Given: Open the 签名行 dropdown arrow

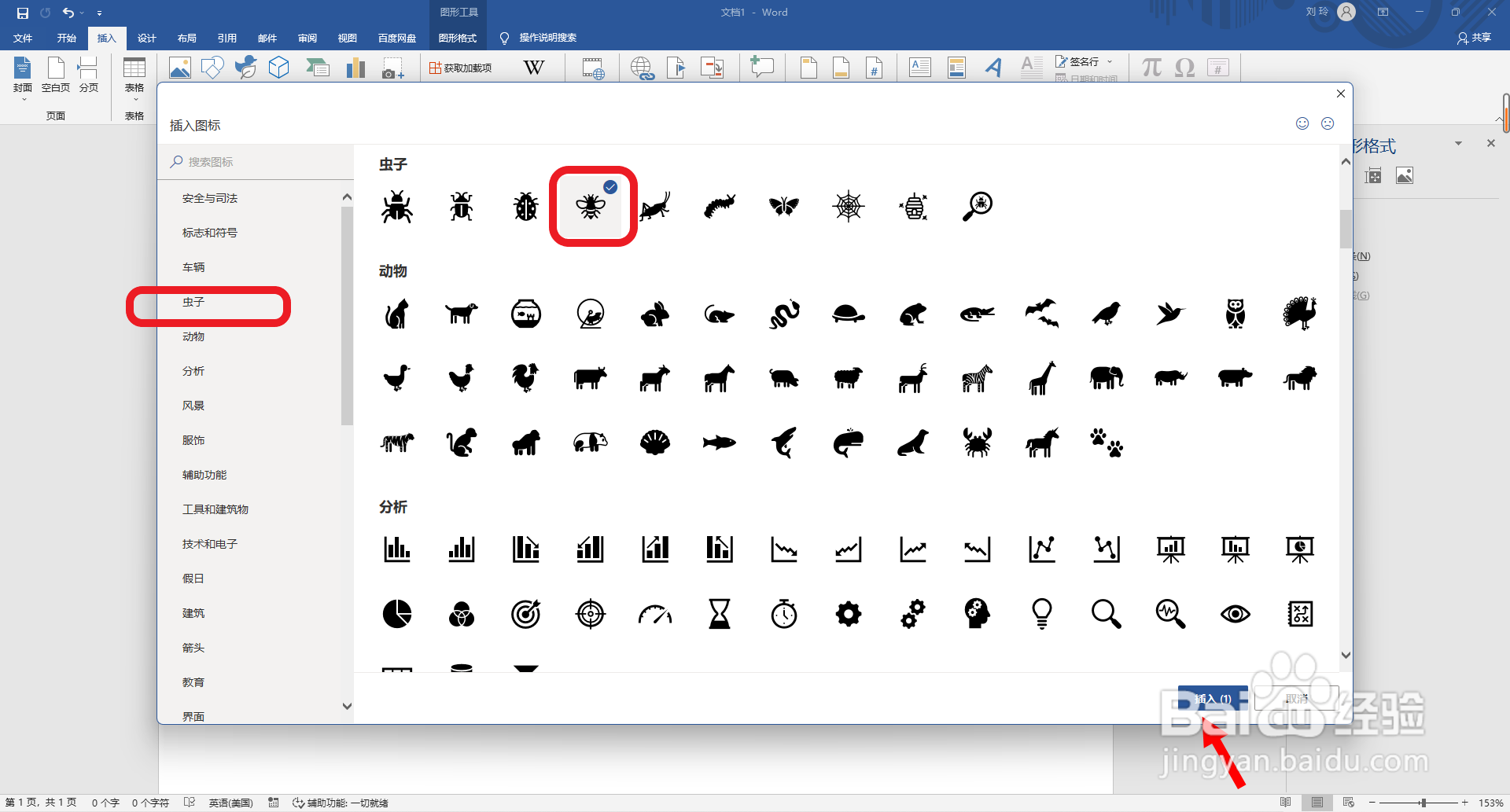Looking at the screenshot, I should click(1110, 61).
